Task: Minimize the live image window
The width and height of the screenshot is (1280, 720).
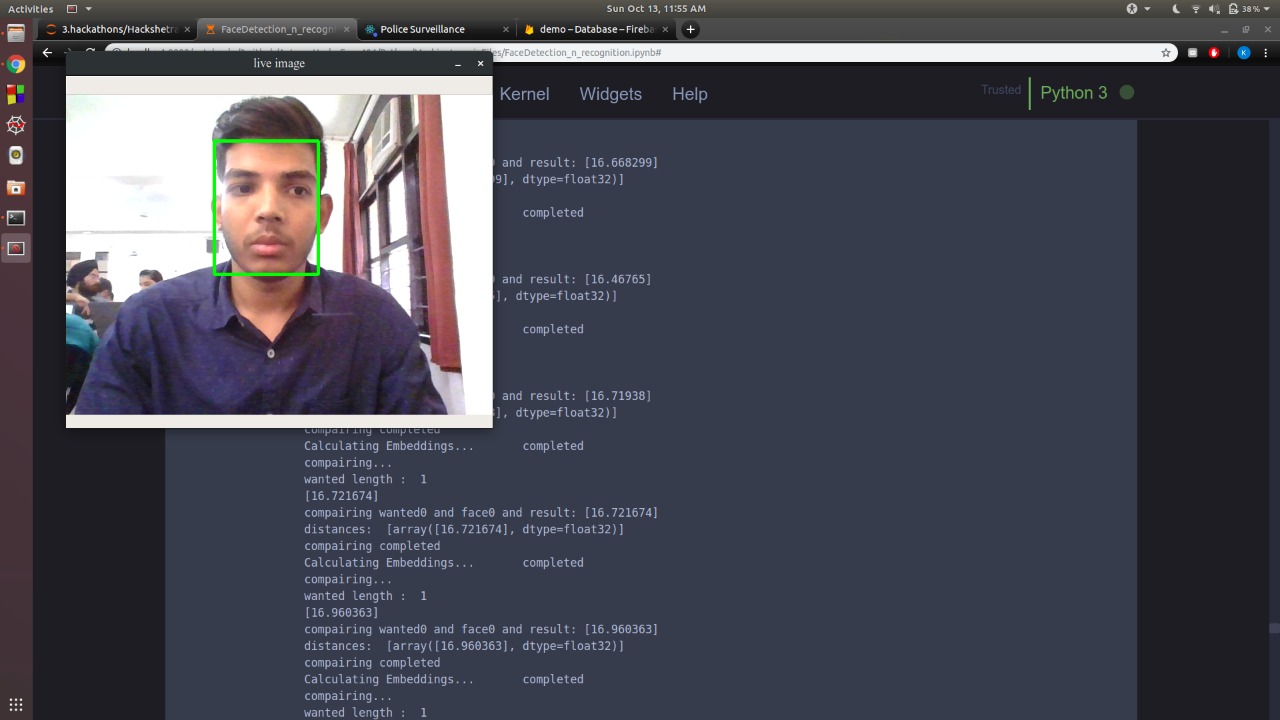Action: (x=458, y=64)
